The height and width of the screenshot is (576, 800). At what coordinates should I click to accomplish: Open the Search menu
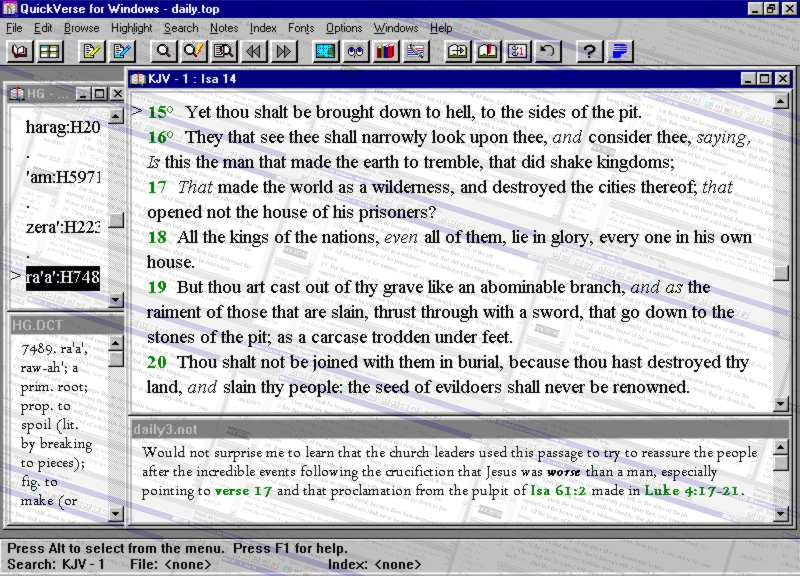point(181,28)
